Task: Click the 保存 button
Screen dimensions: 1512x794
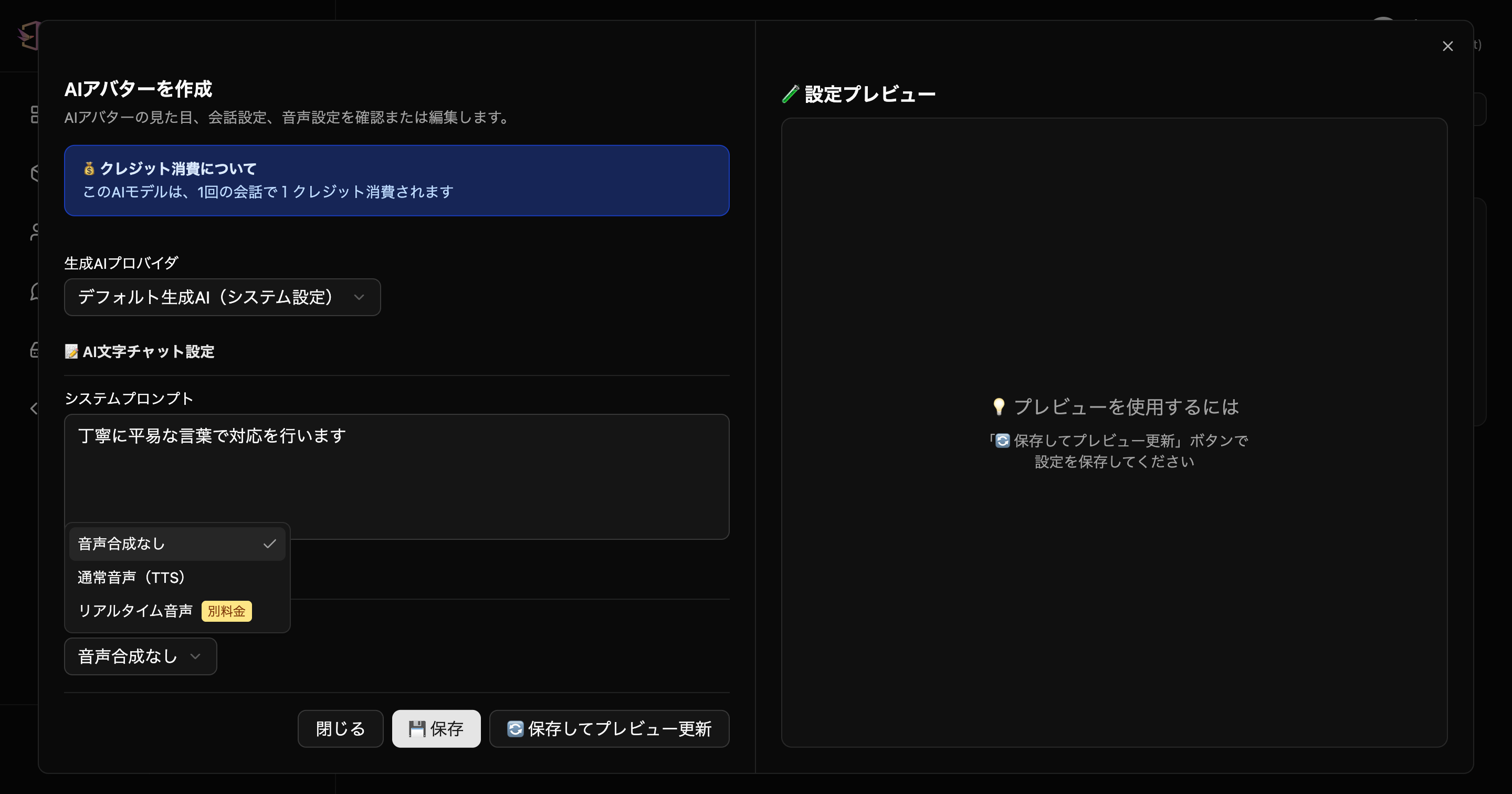Action: (436, 729)
